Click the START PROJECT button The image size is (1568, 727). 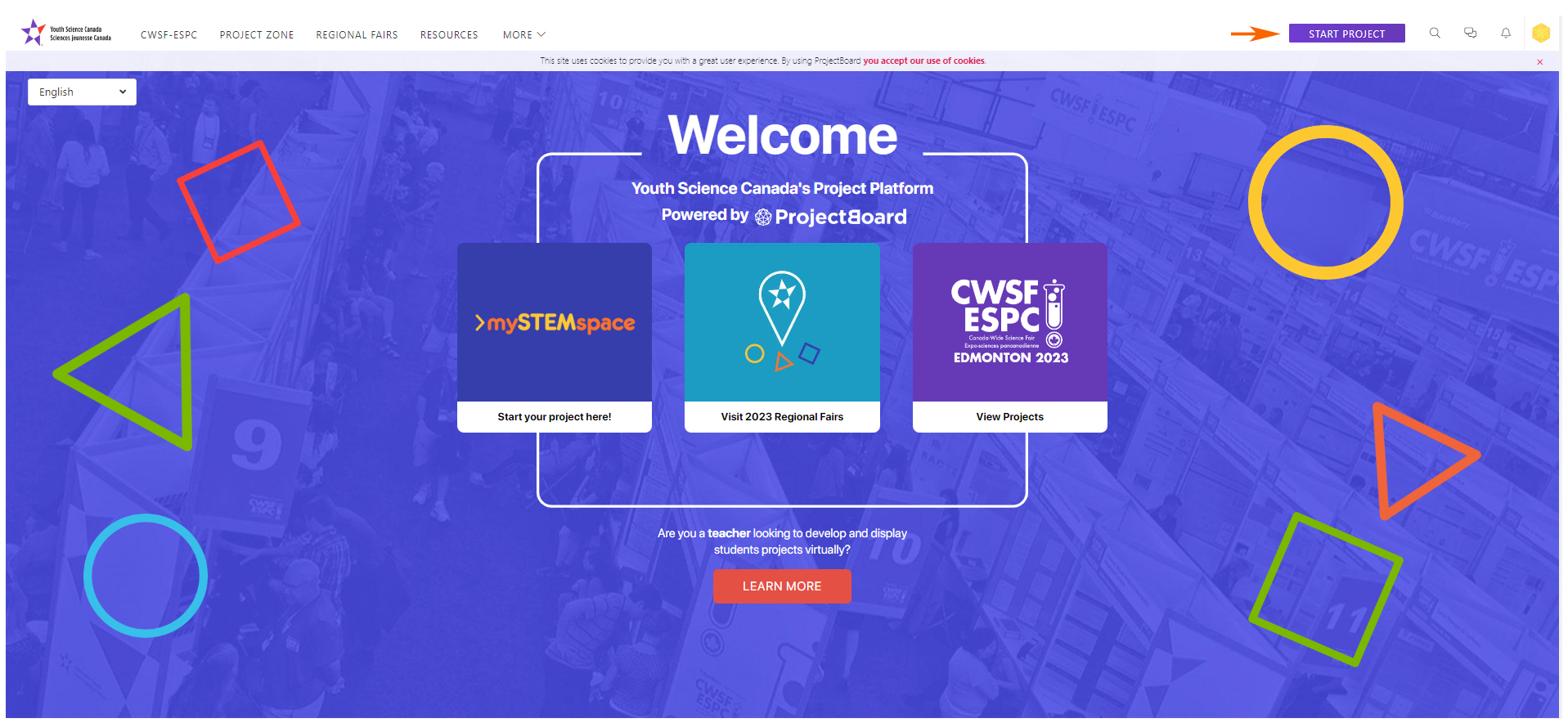[x=1346, y=34]
